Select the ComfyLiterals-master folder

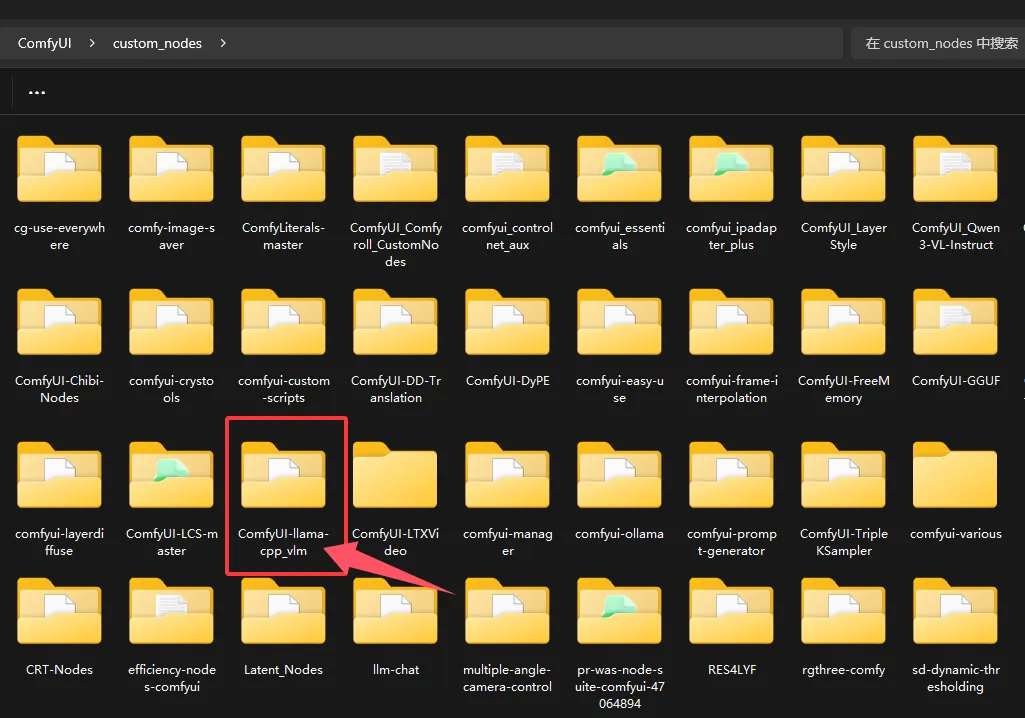coord(283,169)
